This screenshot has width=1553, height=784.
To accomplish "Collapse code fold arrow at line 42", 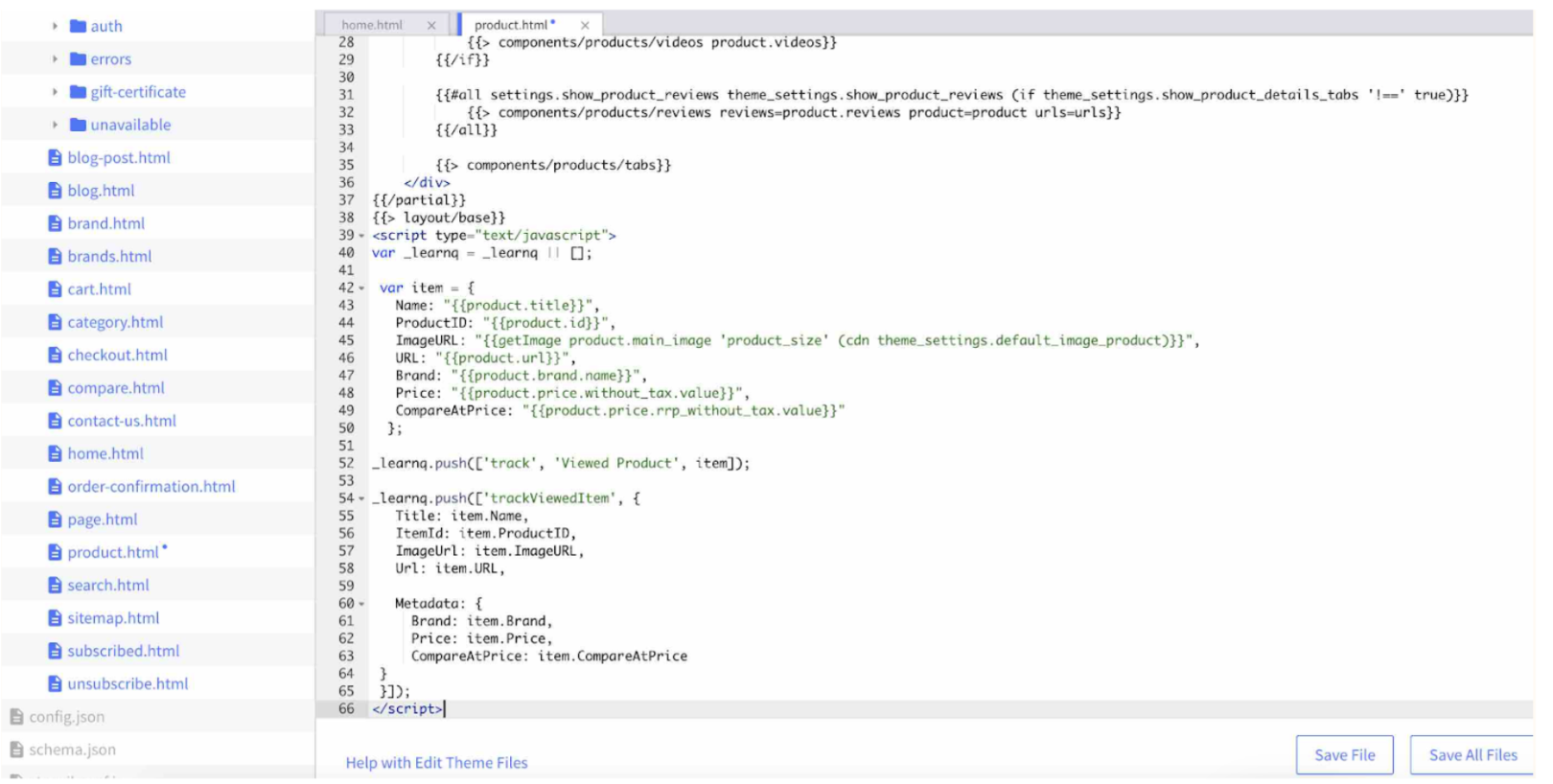I will coord(361,288).
